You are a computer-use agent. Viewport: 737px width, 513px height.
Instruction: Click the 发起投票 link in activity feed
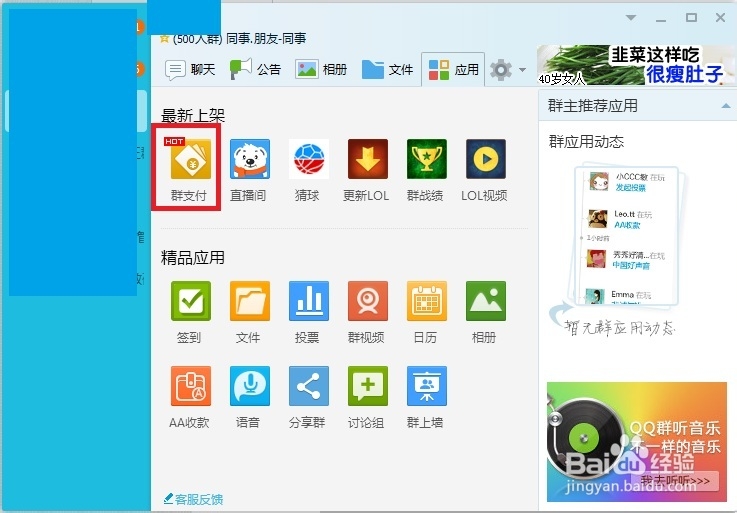[x=631, y=188]
